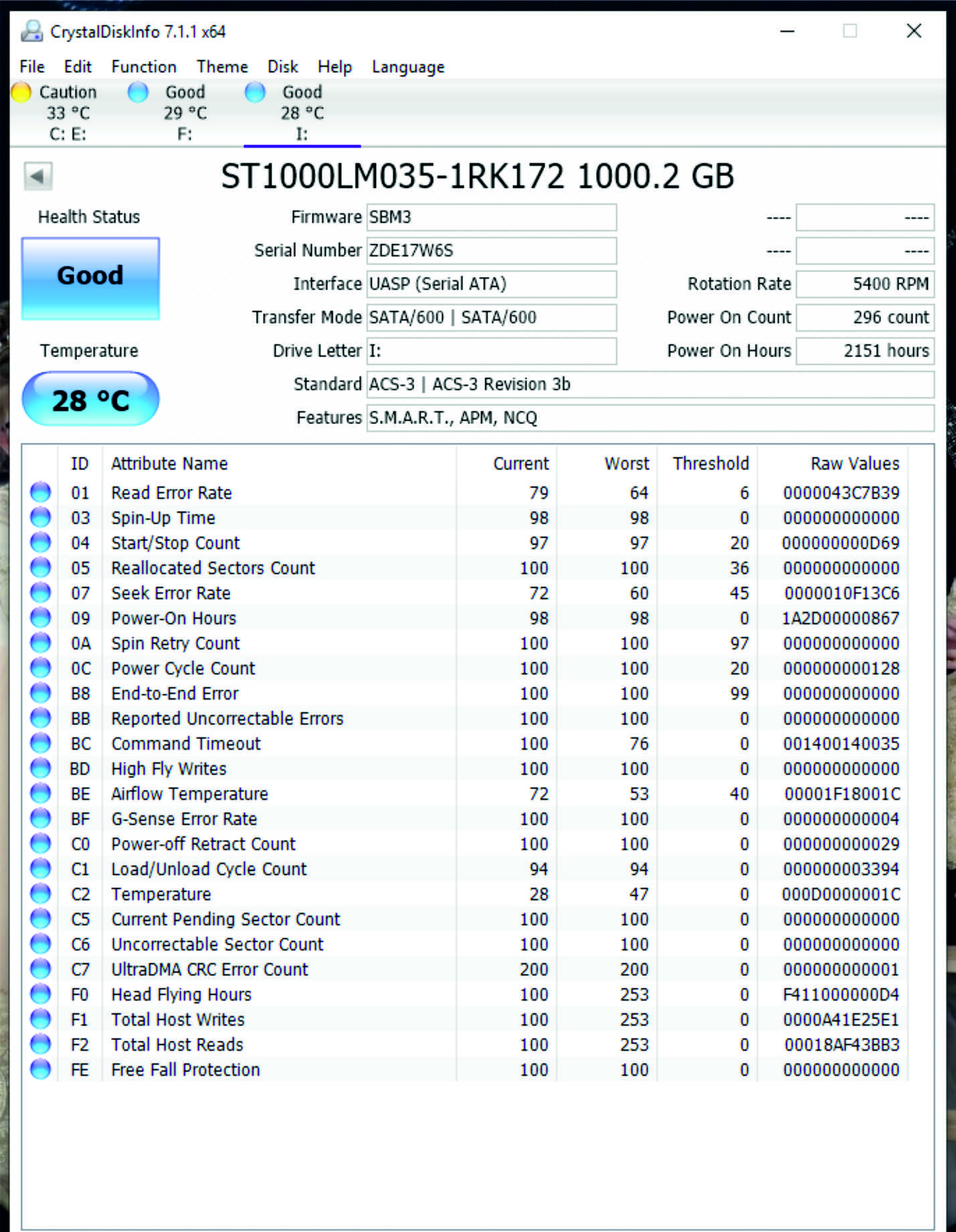956x1232 pixels.
Task: Click status orb for Free Fall Protection
Action: [x=41, y=1069]
